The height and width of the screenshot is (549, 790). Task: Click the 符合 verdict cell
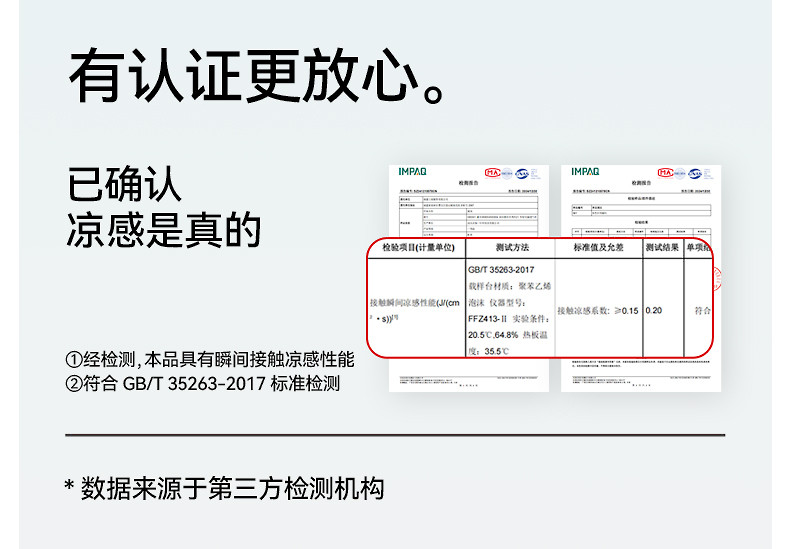pyautogui.click(x=702, y=310)
